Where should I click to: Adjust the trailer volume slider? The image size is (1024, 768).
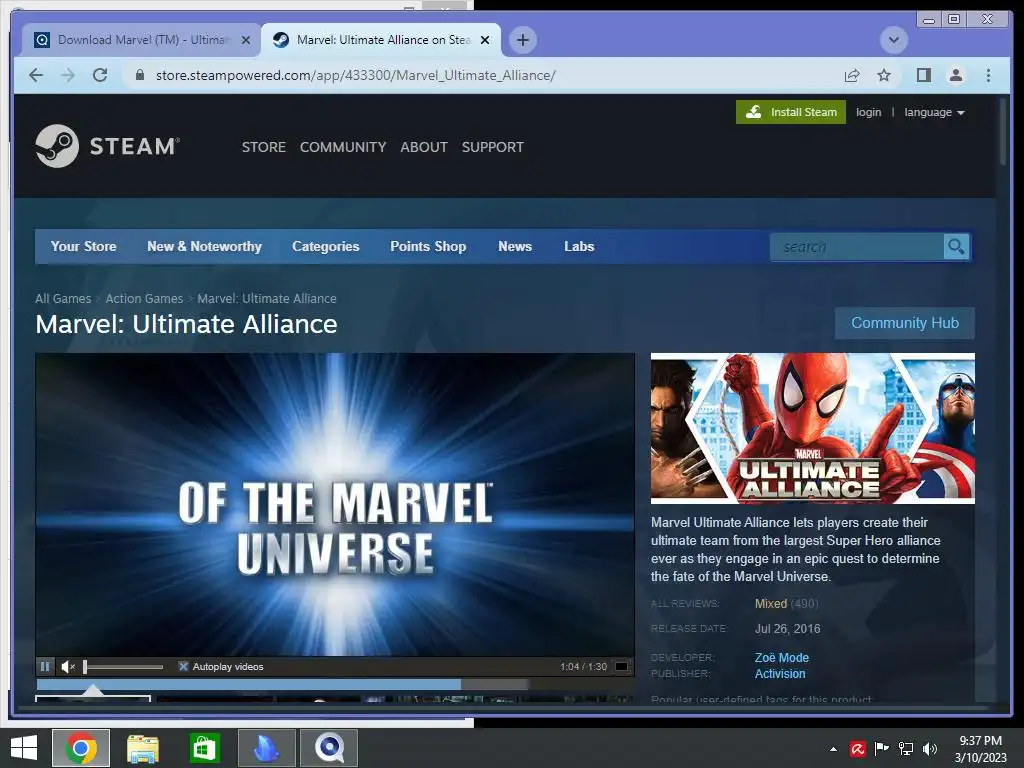[123, 667]
